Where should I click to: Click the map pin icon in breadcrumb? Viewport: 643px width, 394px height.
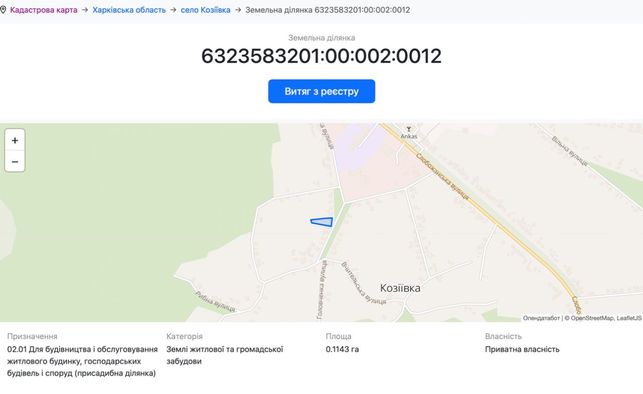[3, 10]
